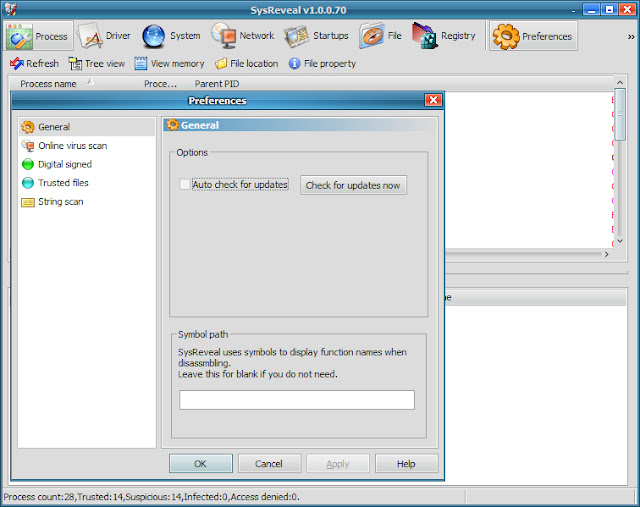Enable Auto check for updates
The width and height of the screenshot is (640, 507).
click(185, 185)
